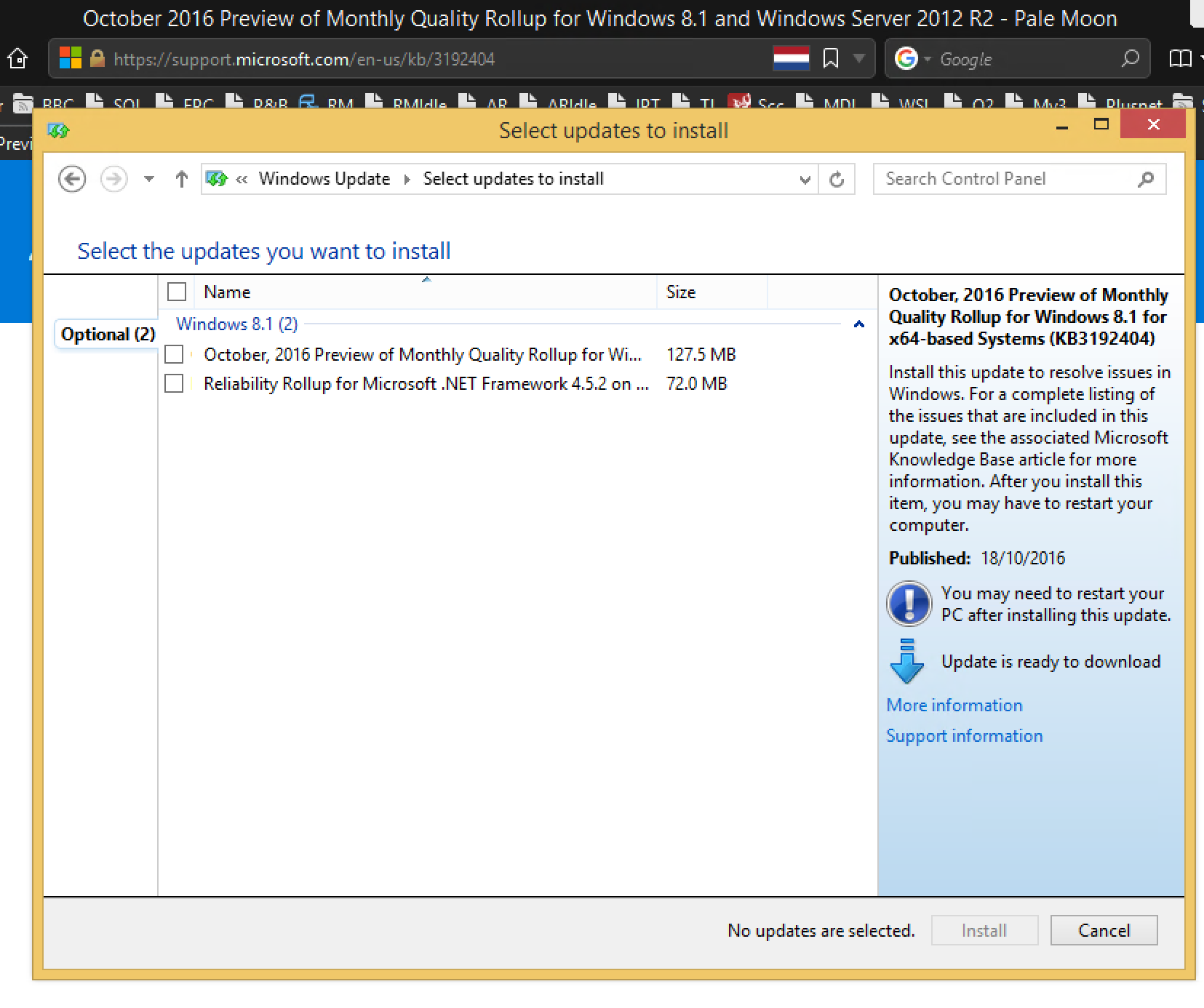
Task: Click the browser search magnifier icon
Action: [1131, 58]
